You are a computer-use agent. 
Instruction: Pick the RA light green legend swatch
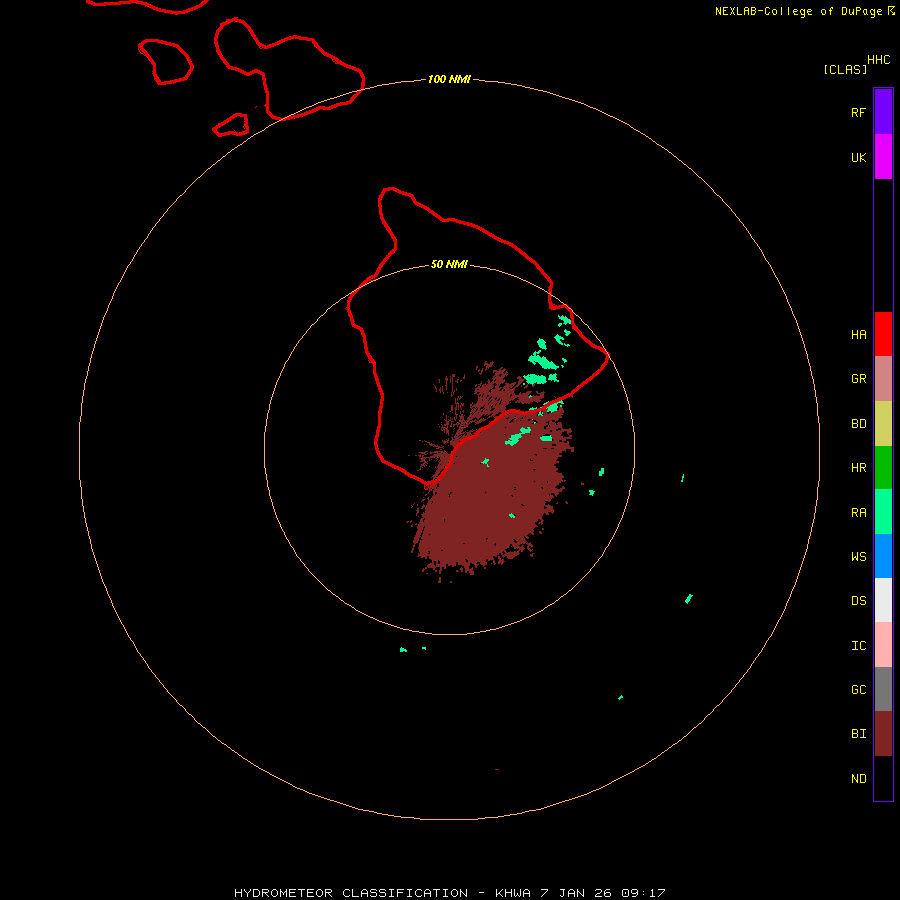click(x=883, y=512)
